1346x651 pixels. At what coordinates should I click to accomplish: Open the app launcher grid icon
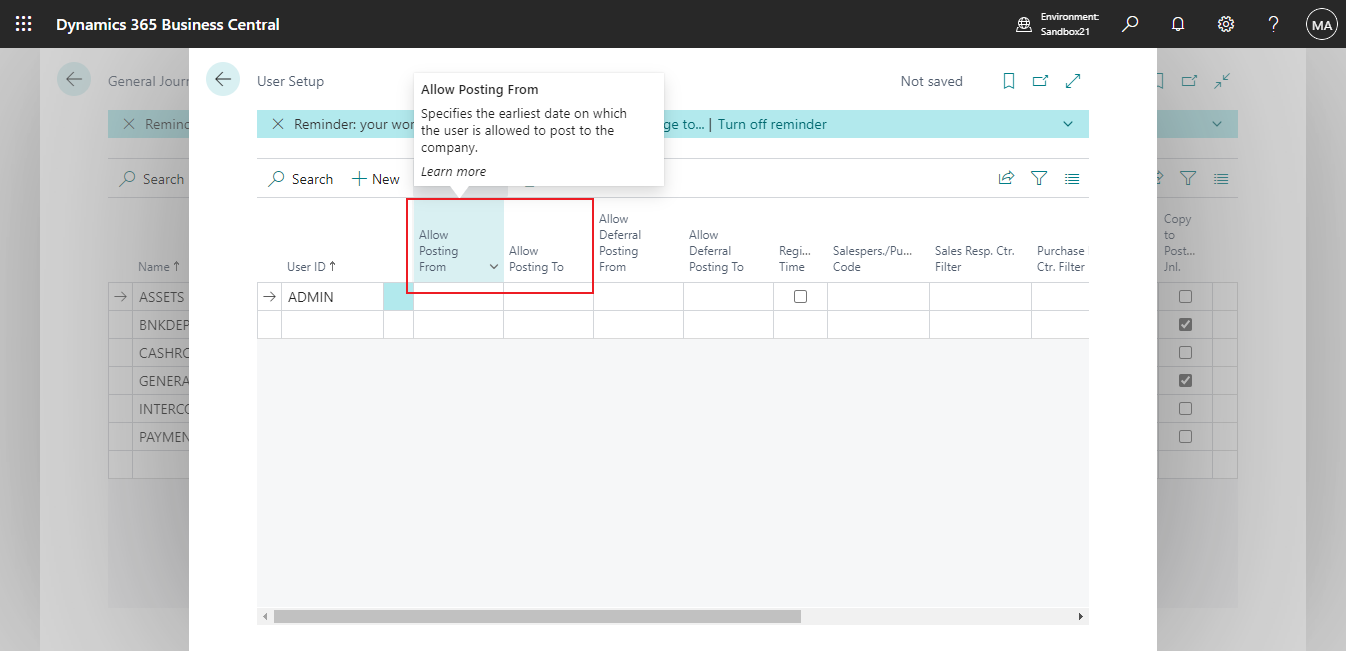pyautogui.click(x=24, y=23)
